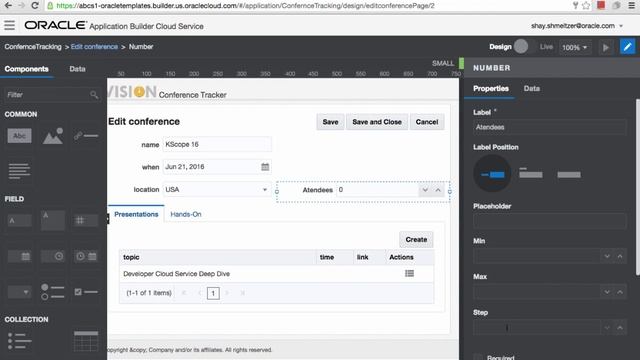
Task: Tick the Required checkbox
Action: 478,358
